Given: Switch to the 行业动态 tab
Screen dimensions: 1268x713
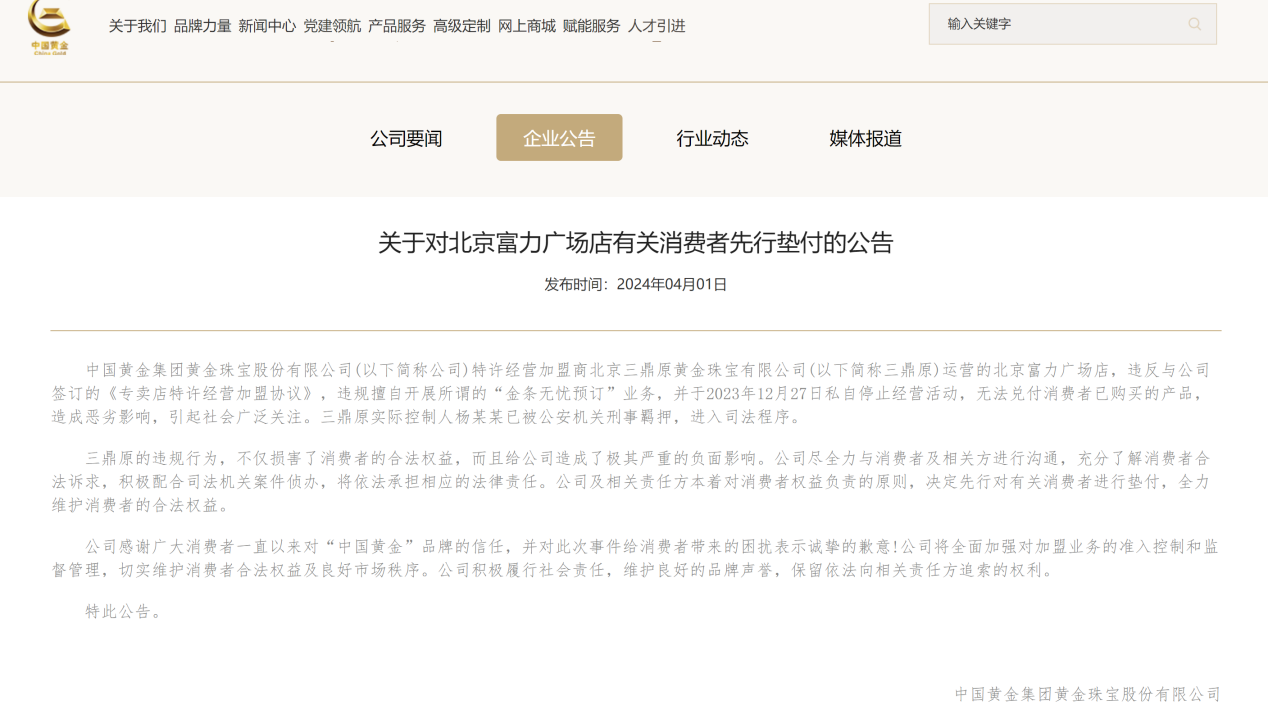Looking at the screenshot, I should coord(712,138).
